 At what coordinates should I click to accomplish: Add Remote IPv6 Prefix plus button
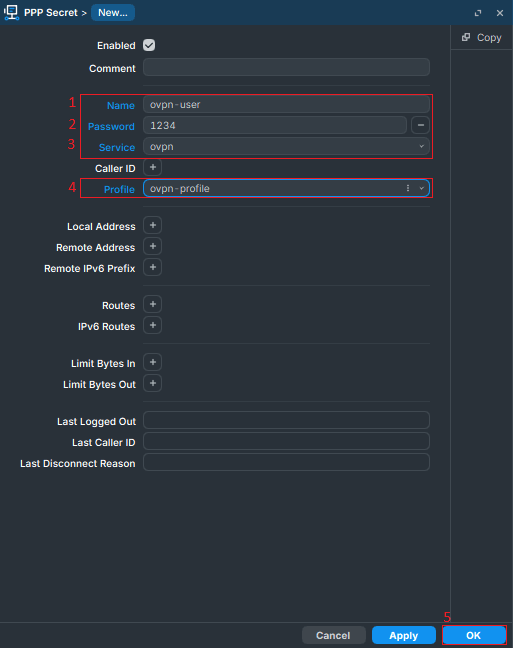pos(153,267)
